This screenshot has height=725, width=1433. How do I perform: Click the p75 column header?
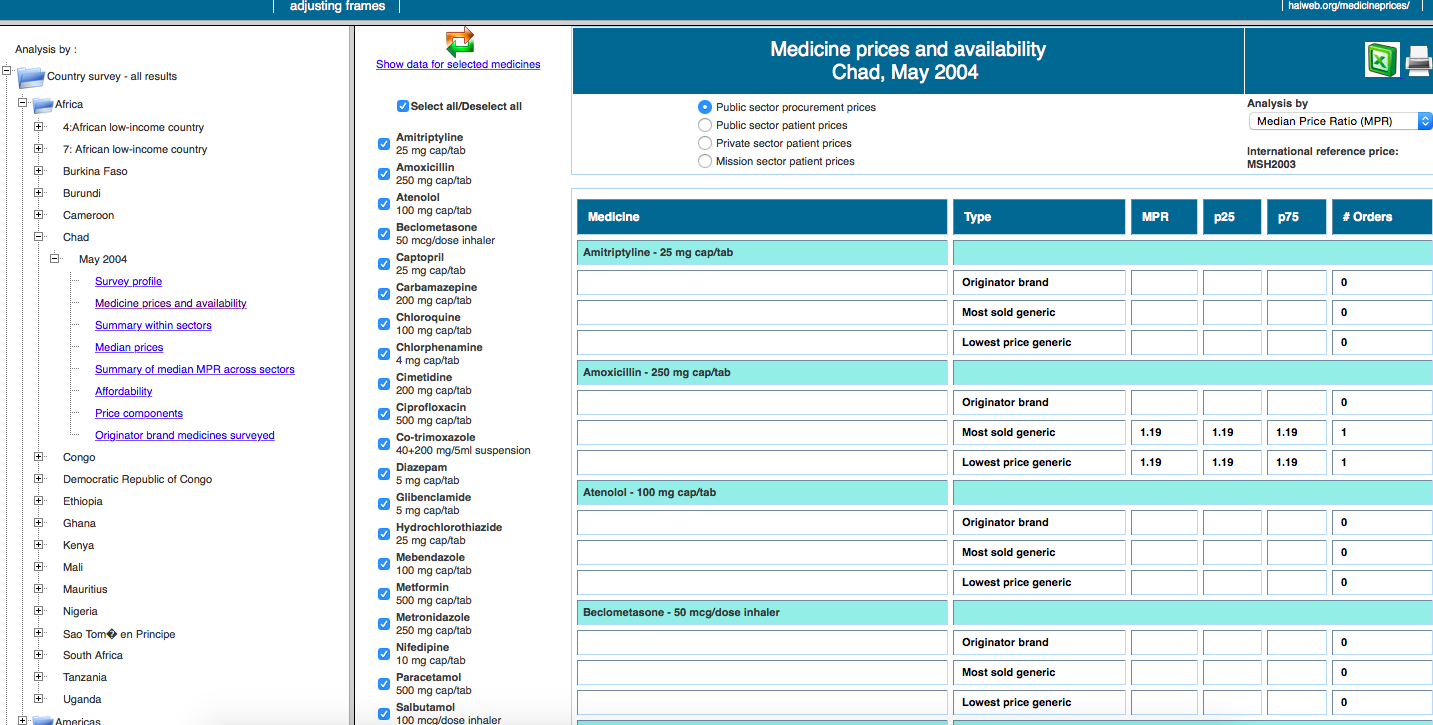pos(1297,217)
